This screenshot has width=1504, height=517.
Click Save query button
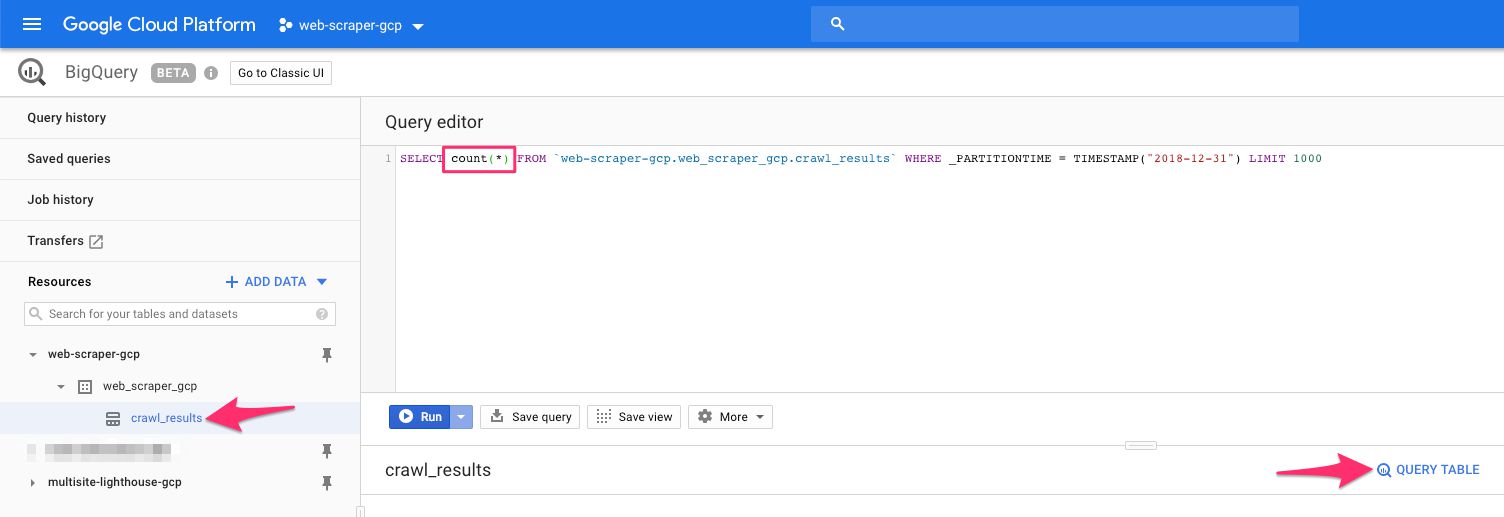click(x=531, y=417)
